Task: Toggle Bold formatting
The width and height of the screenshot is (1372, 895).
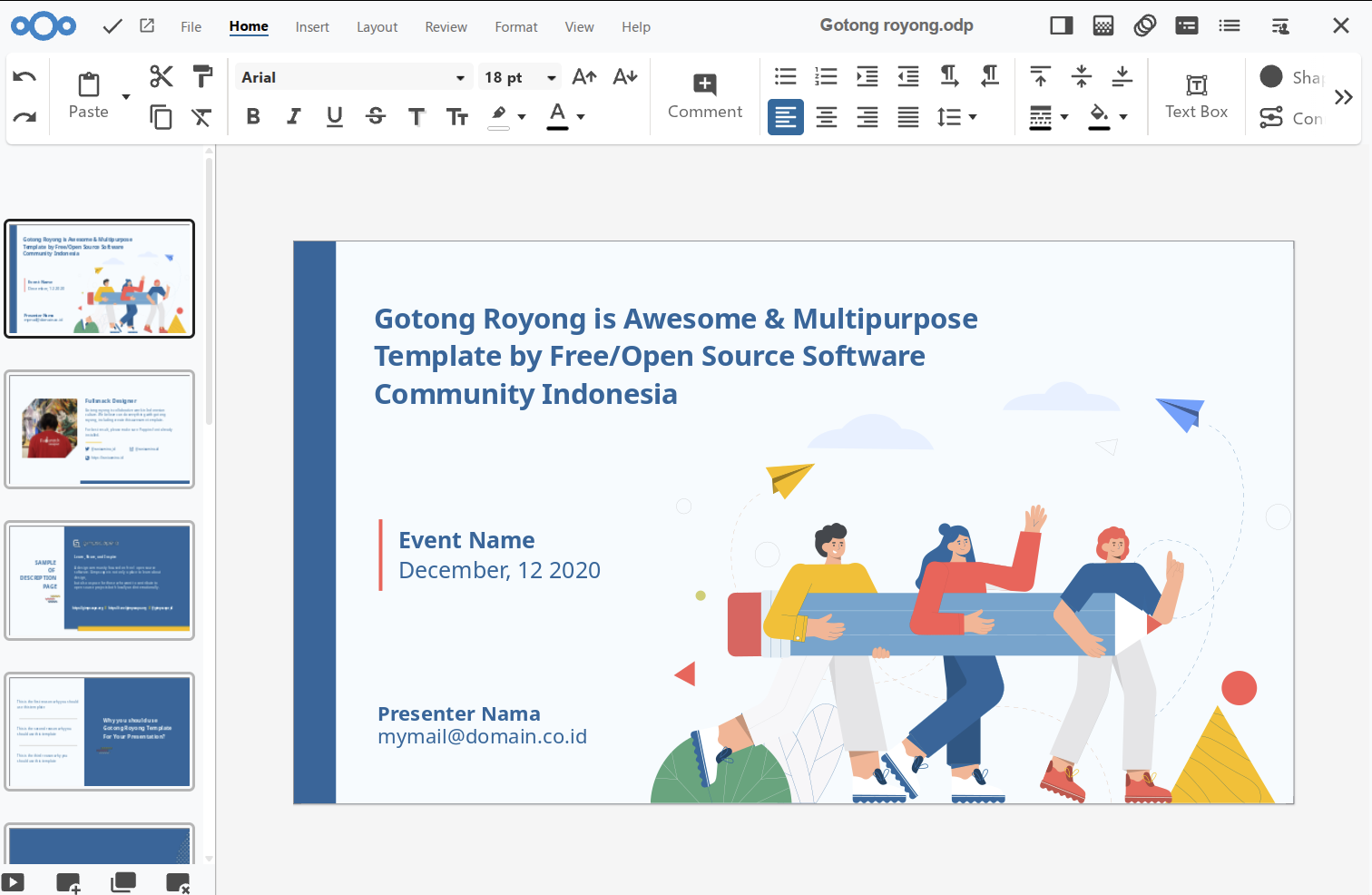Action: 253,116
